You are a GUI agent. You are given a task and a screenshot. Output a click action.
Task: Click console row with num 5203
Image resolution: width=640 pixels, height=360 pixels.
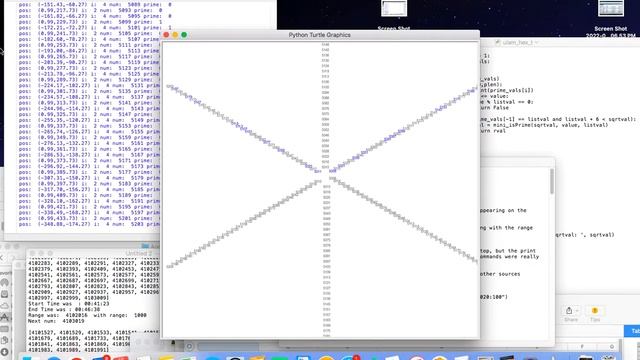point(89,224)
